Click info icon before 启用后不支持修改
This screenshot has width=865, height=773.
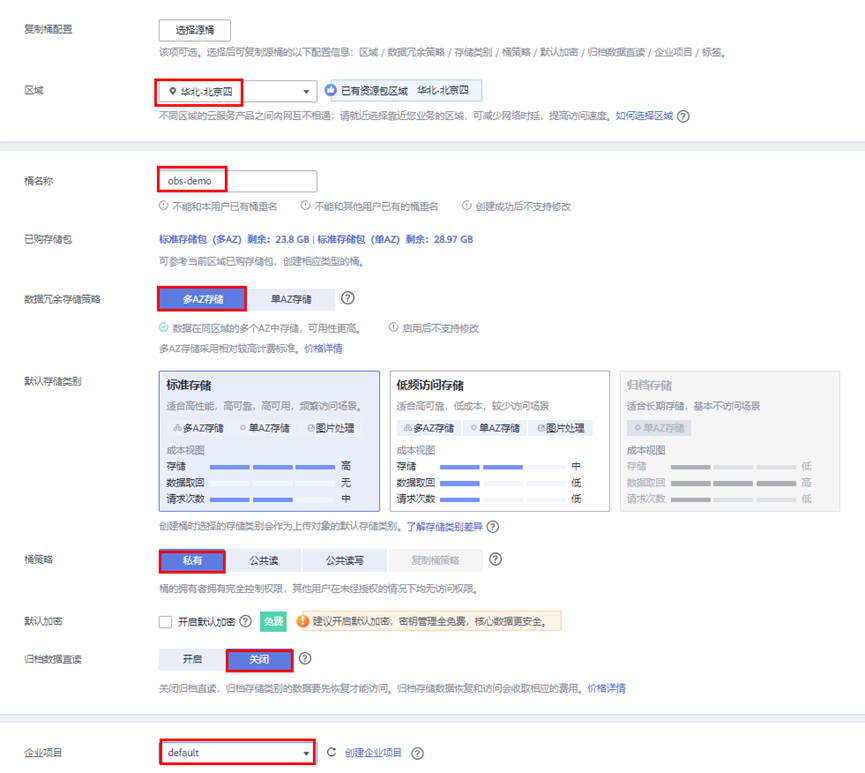[393, 327]
